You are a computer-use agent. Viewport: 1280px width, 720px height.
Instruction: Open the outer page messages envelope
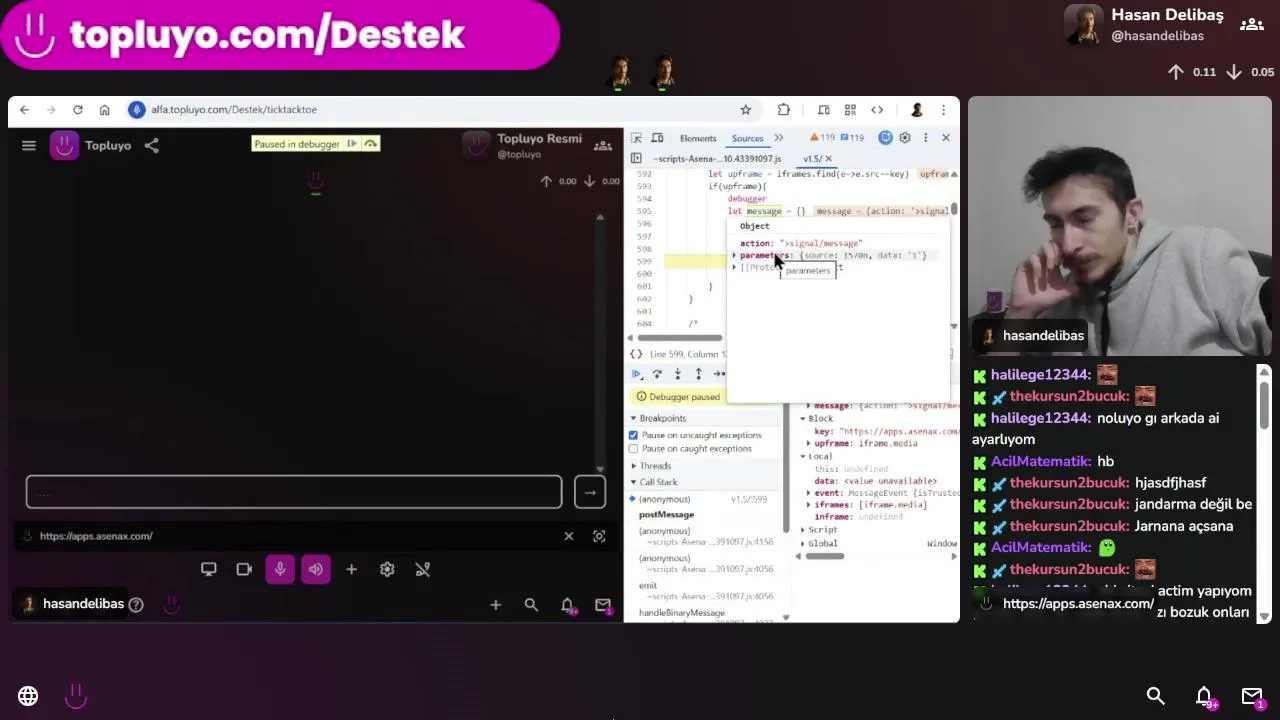(x=1252, y=697)
